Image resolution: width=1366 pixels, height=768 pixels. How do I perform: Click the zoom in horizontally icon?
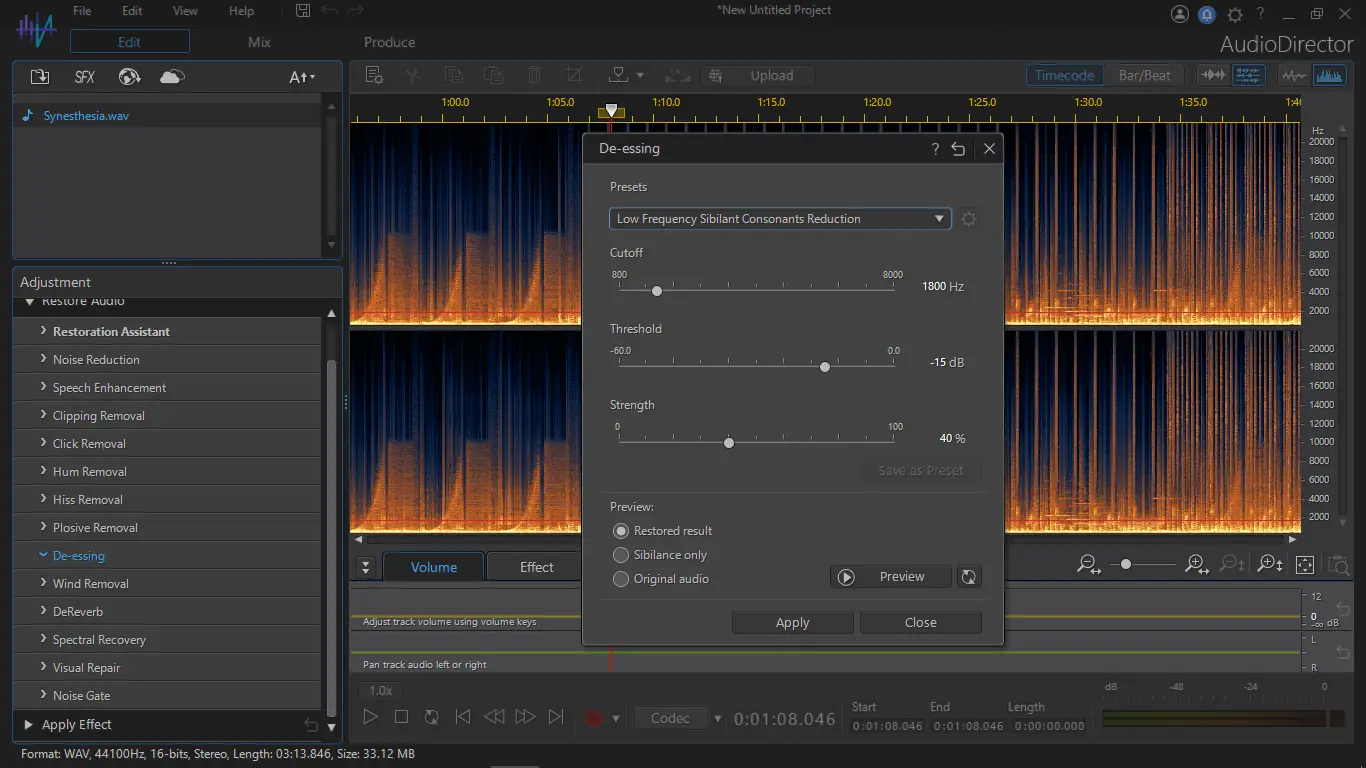[1196, 565]
